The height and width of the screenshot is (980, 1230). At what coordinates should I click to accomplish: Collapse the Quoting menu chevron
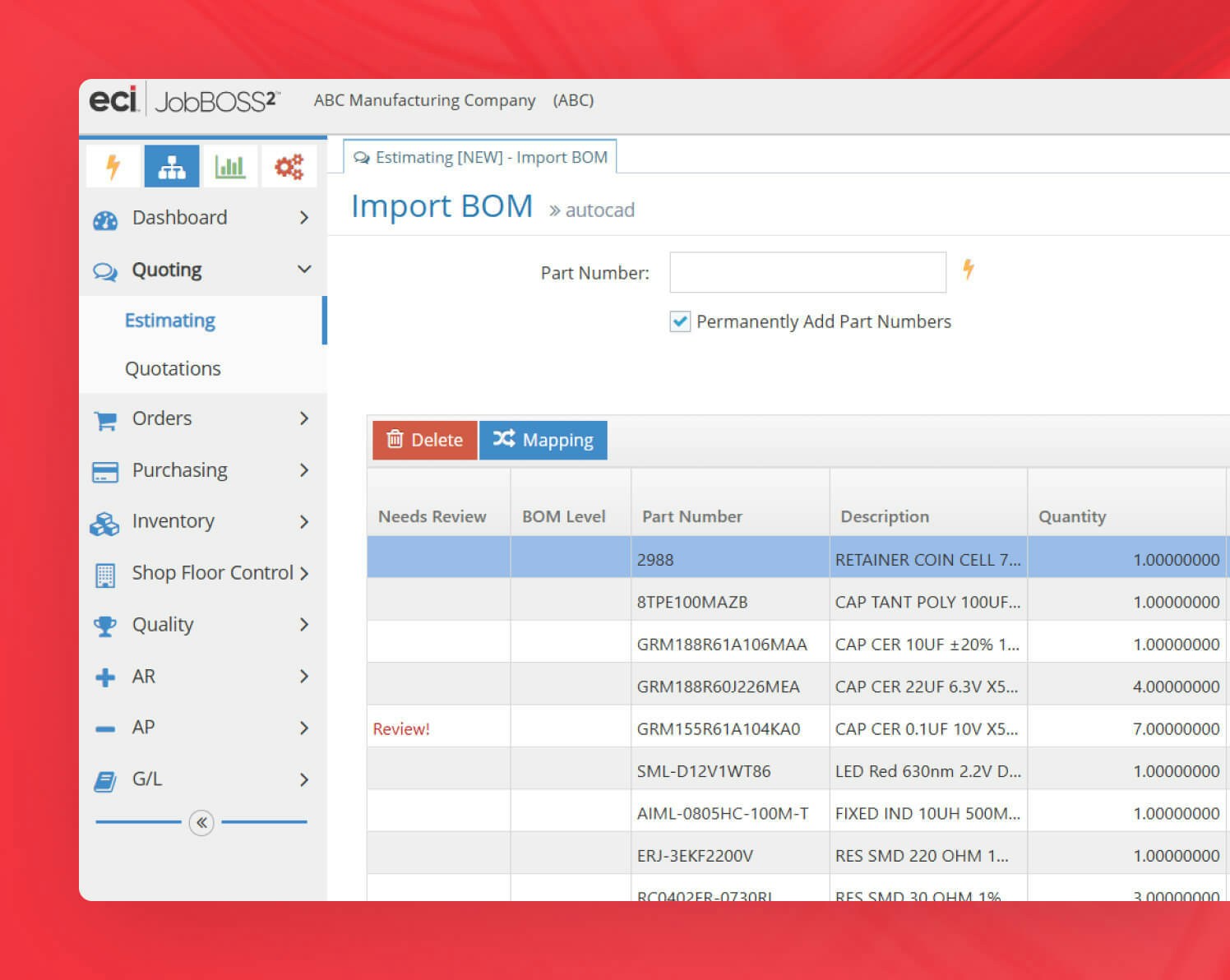[x=304, y=269]
